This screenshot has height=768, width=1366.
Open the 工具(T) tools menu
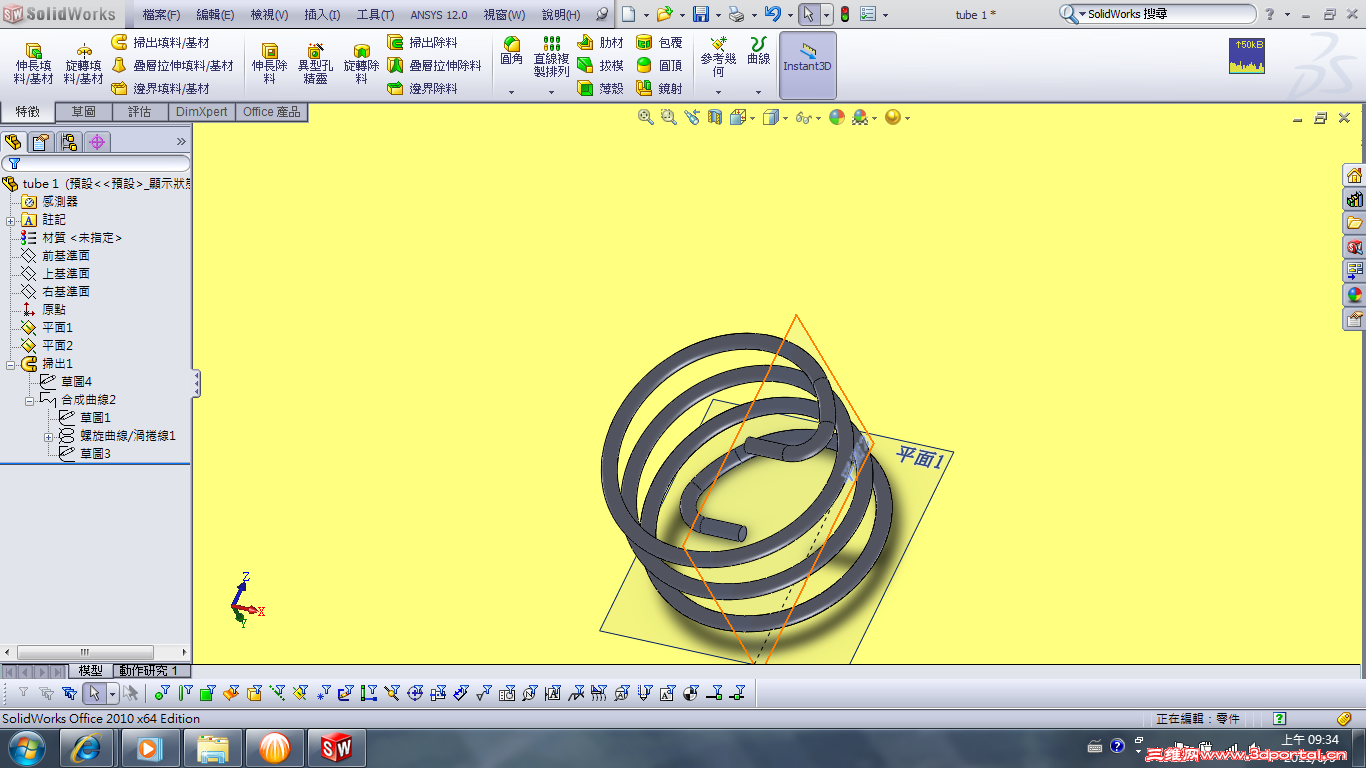pyautogui.click(x=375, y=15)
